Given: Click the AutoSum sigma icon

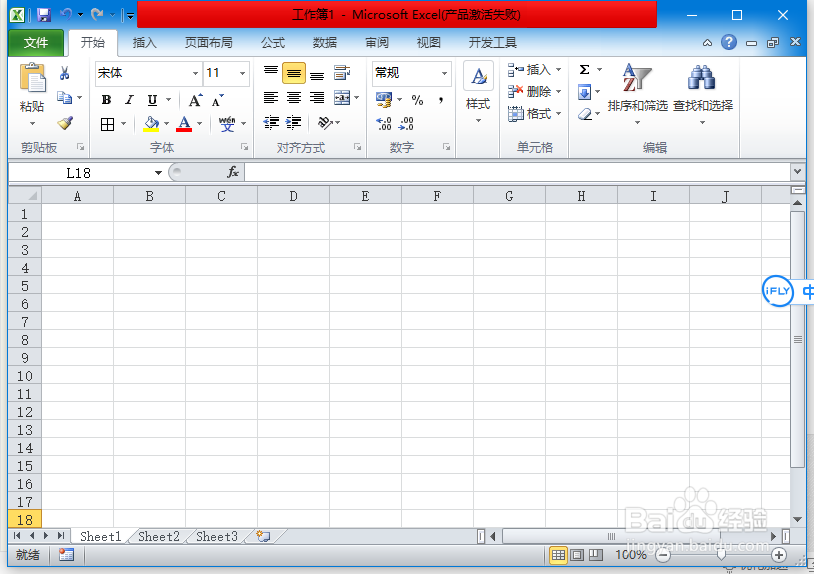Looking at the screenshot, I should click(585, 70).
